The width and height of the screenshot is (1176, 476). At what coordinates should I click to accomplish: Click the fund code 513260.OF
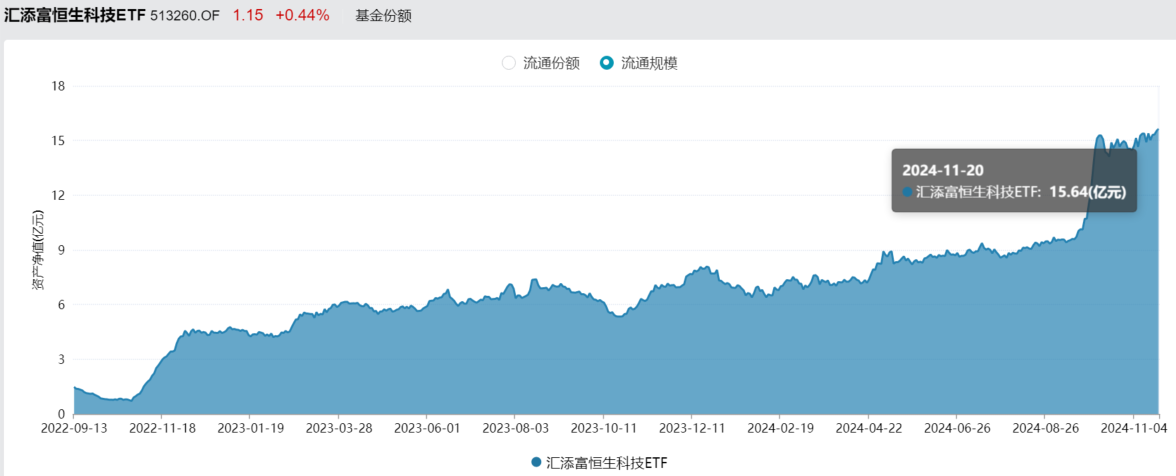click(185, 16)
